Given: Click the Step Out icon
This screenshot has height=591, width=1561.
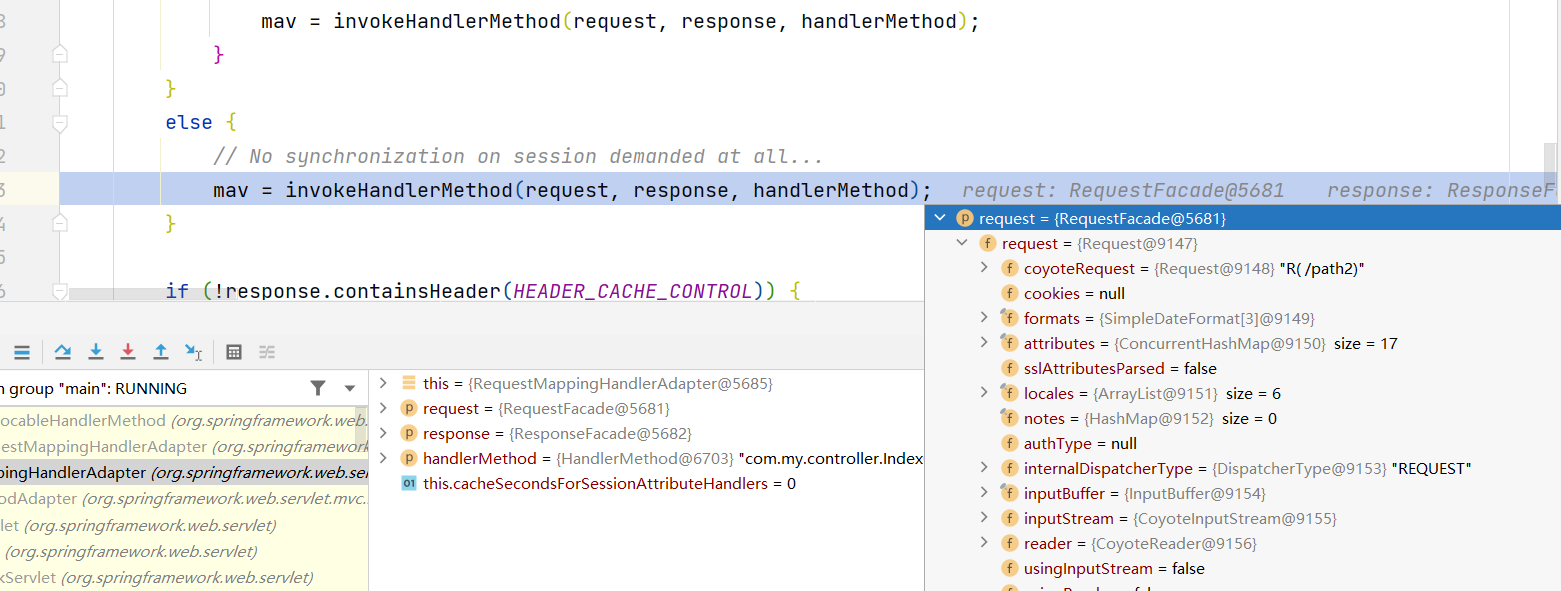Looking at the screenshot, I should tap(160, 352).
